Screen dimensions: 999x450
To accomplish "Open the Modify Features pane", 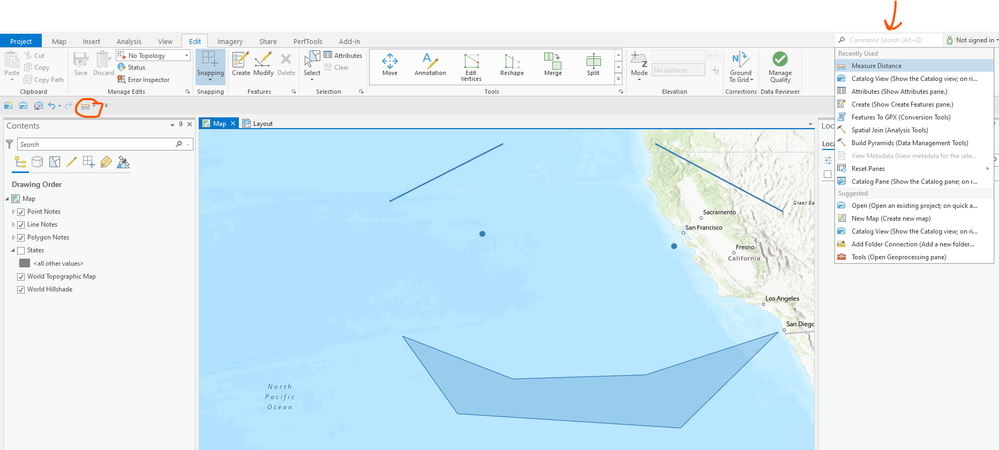I will coord(263,64).
